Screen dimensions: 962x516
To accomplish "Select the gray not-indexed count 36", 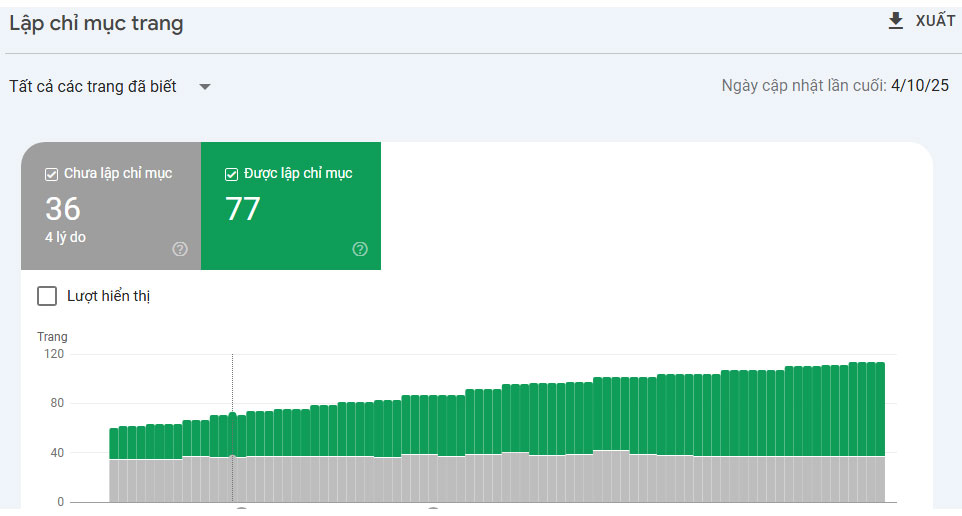I will 63,208.
